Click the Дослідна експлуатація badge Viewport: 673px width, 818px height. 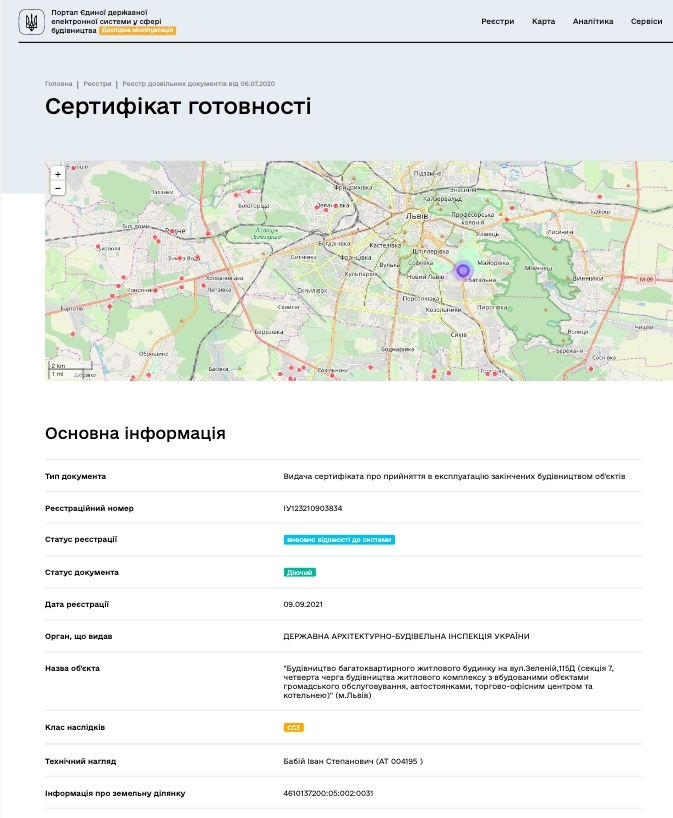tap(137, 30)
